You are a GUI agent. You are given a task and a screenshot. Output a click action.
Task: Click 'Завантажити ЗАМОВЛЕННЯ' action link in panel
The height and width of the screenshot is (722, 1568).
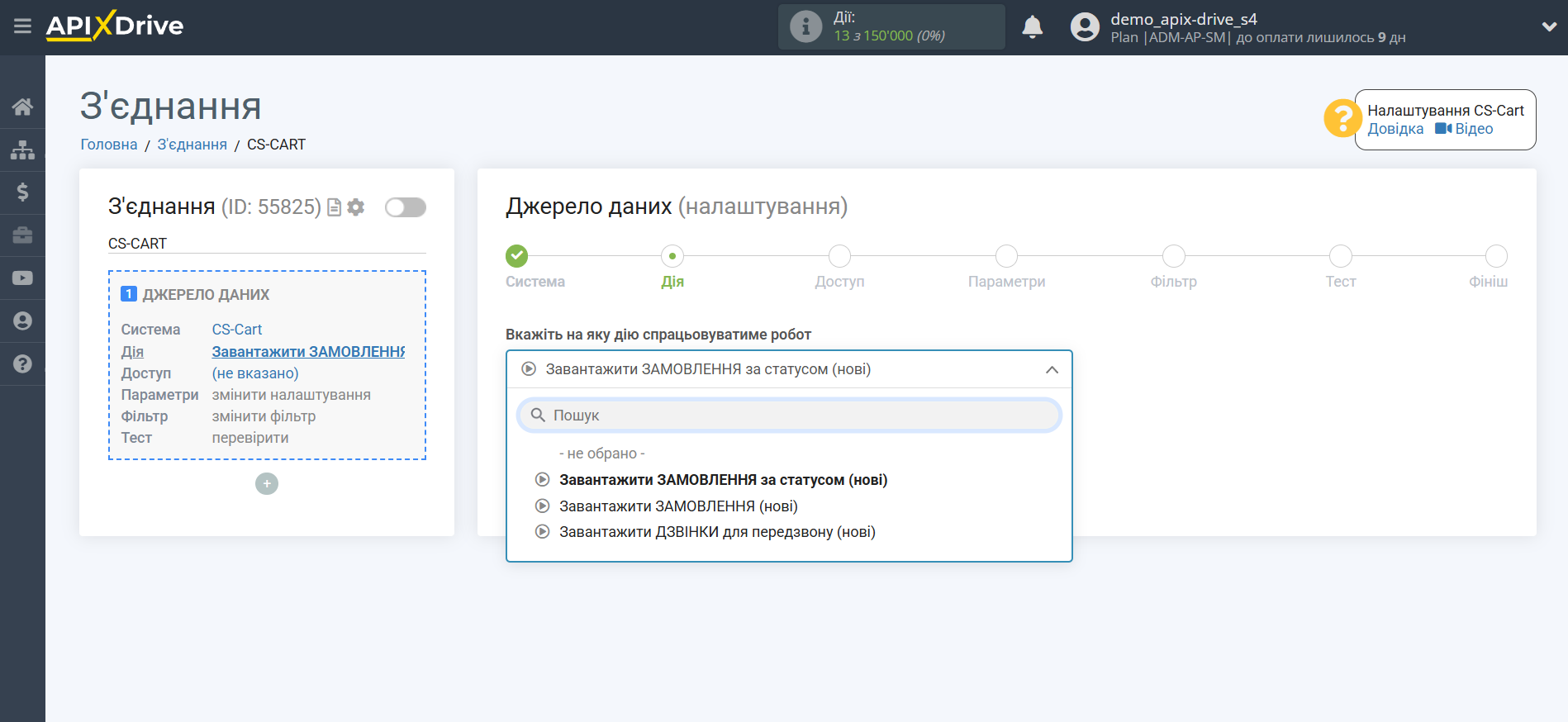[x=308, y=352]
